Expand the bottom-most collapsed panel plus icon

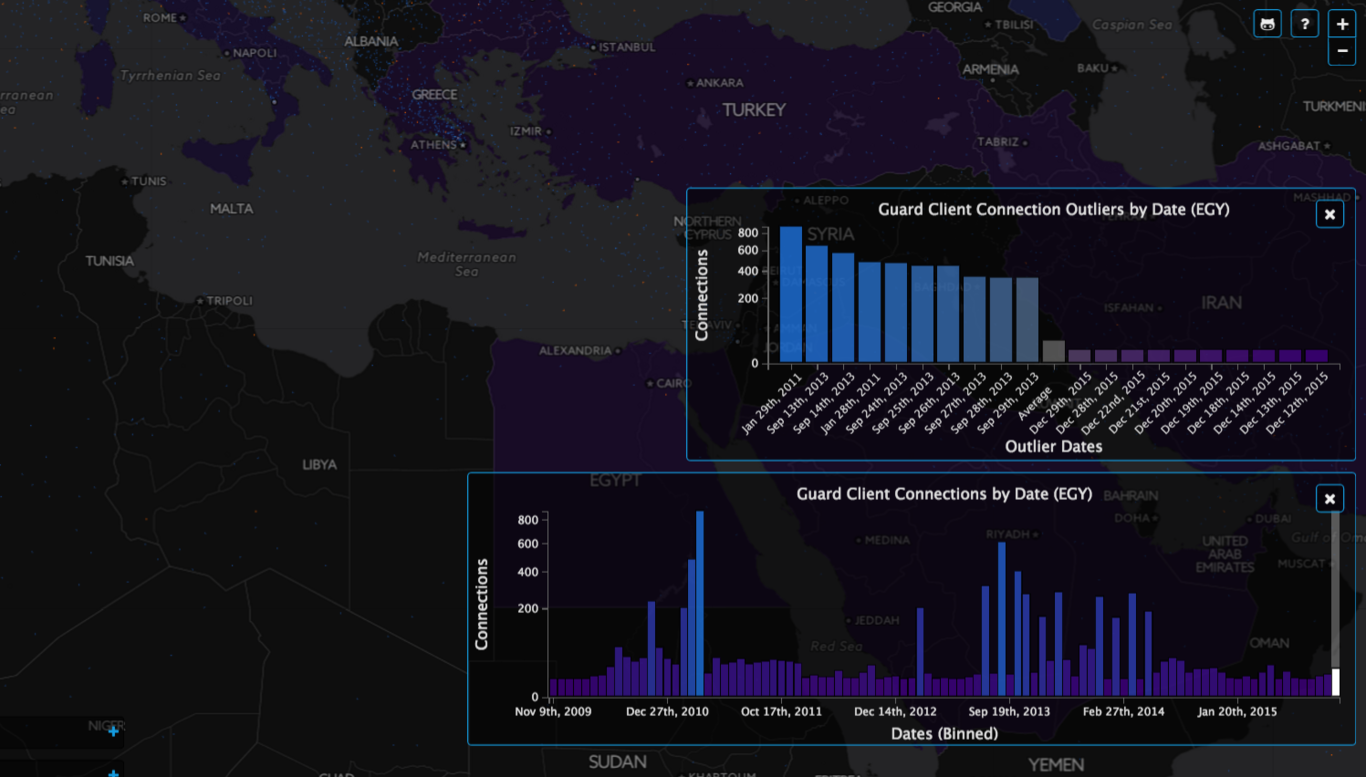coord(113,773)
